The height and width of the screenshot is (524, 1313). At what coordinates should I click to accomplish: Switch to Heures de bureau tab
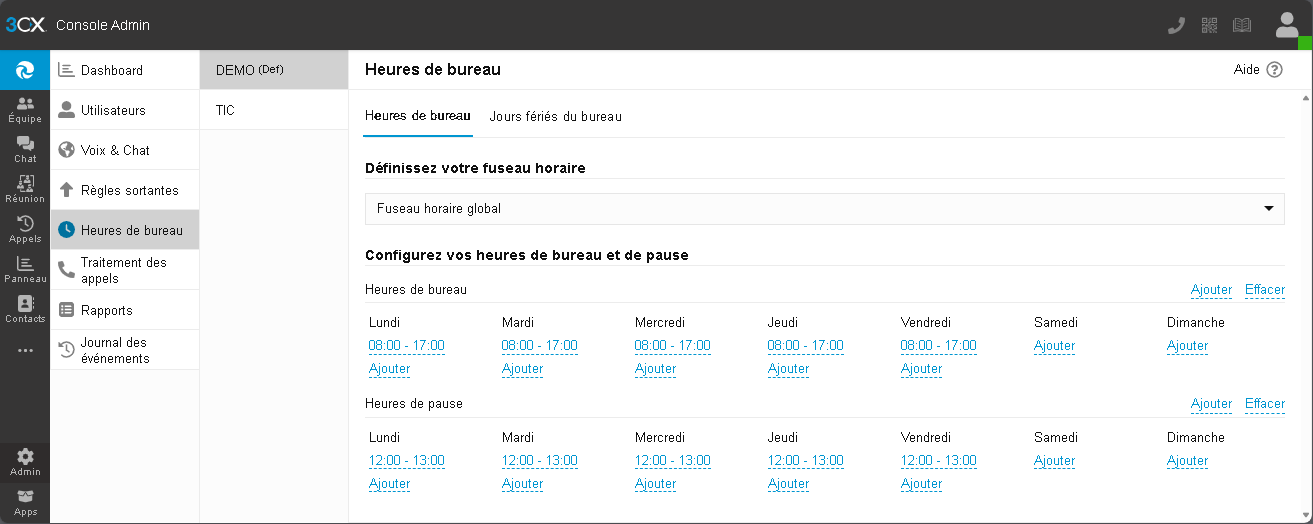(x=418, y=116)
